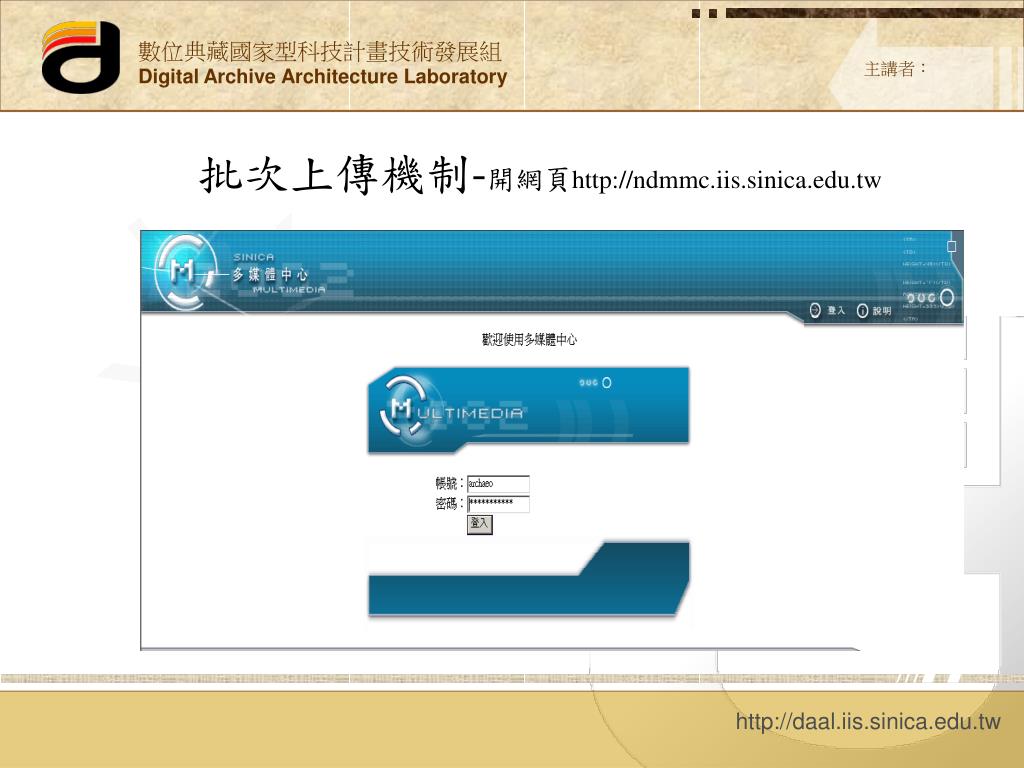Click the Digital Archive Architecture Laboratory heading text

coord(323,76)
